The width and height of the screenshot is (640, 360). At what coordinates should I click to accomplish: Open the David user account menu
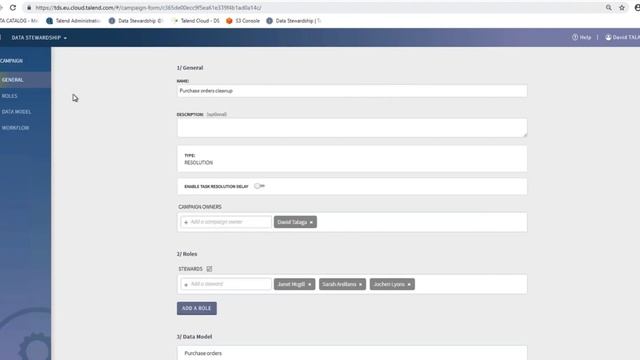pyautogui.click(x=622, y=37)
